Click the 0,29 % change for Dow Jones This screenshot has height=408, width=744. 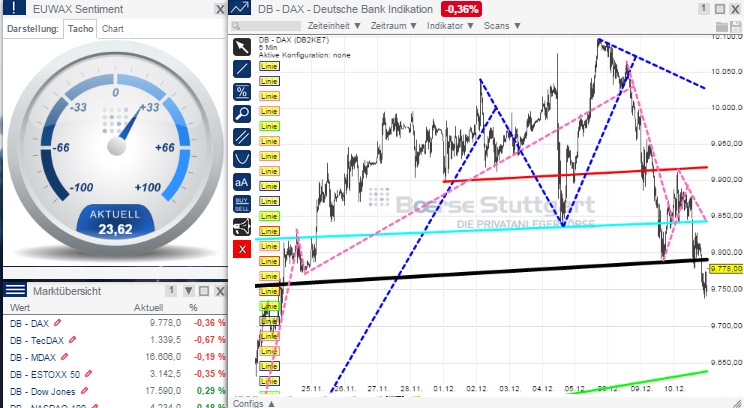[x=212, y=391]
